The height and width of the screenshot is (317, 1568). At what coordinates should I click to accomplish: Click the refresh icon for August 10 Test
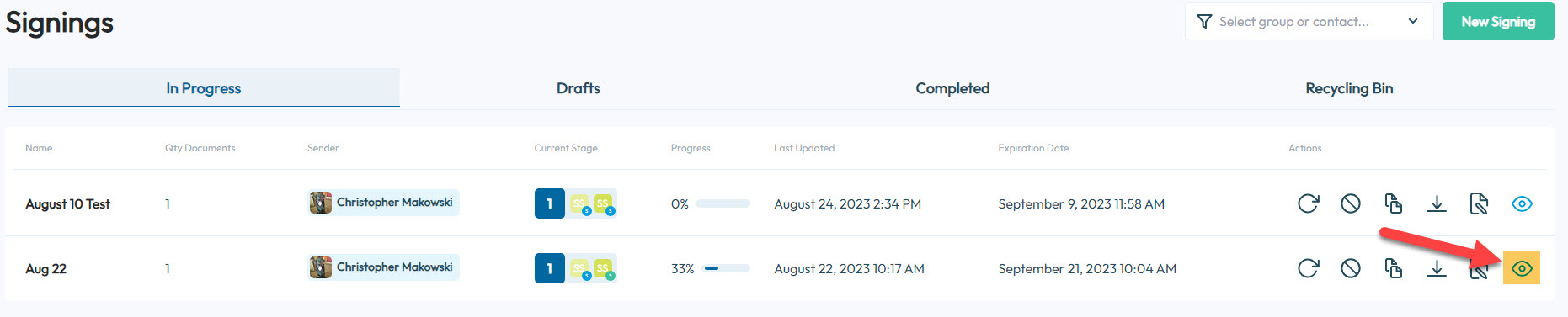tap(1308, 203)
